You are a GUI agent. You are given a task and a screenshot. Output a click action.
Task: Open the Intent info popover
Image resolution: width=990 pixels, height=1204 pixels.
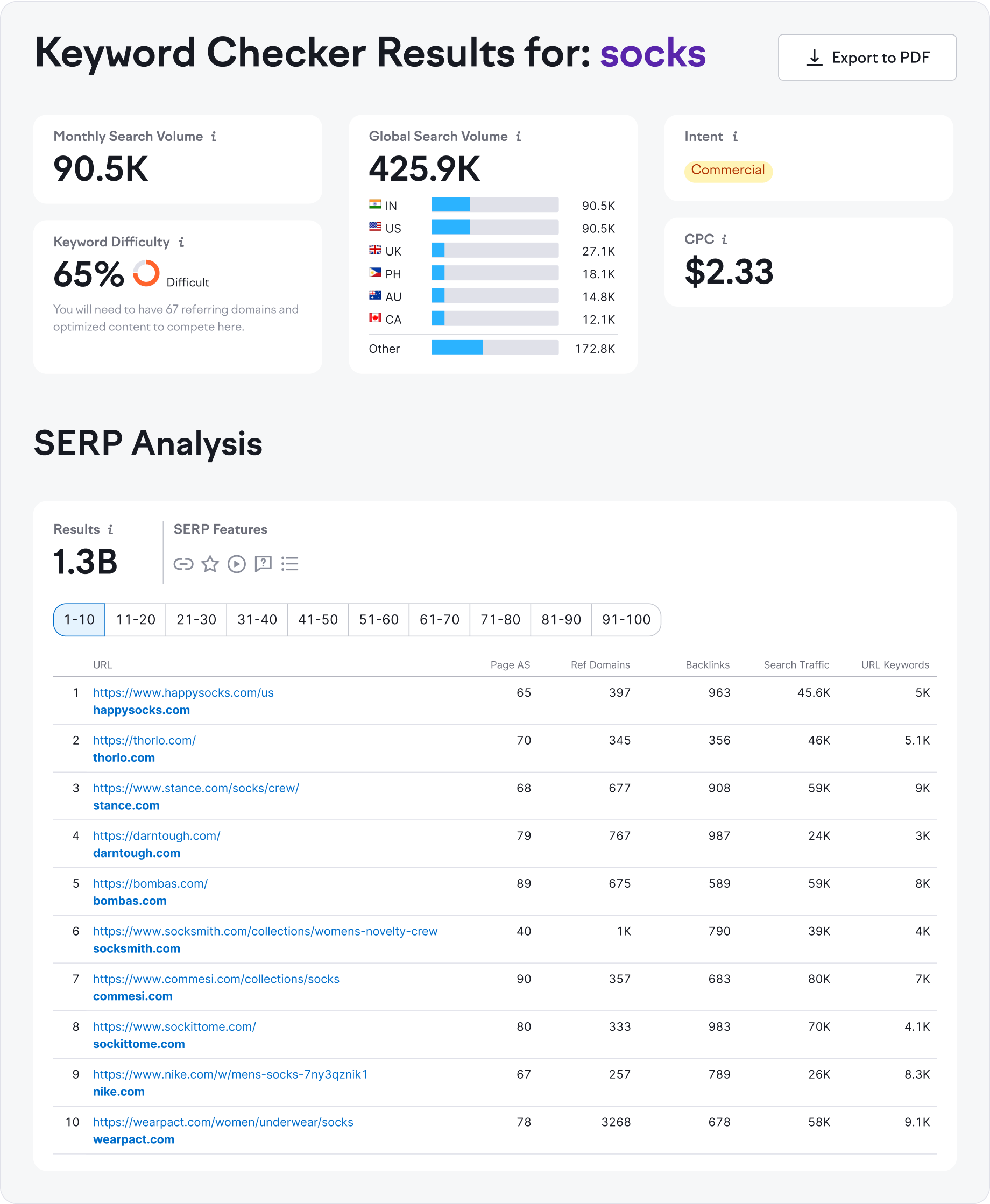point(734,136)
